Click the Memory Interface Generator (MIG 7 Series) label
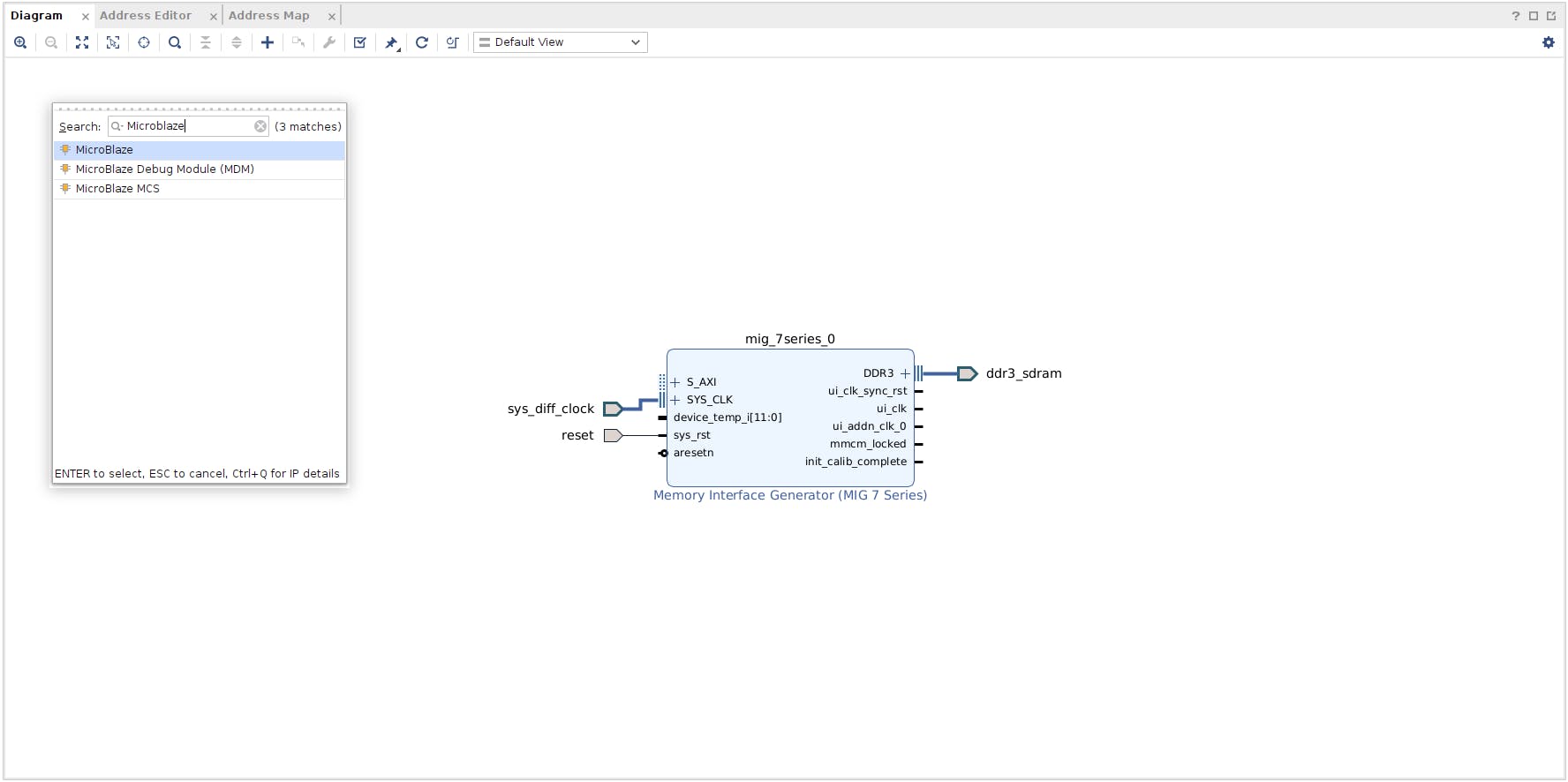 [x=790, y=495]
